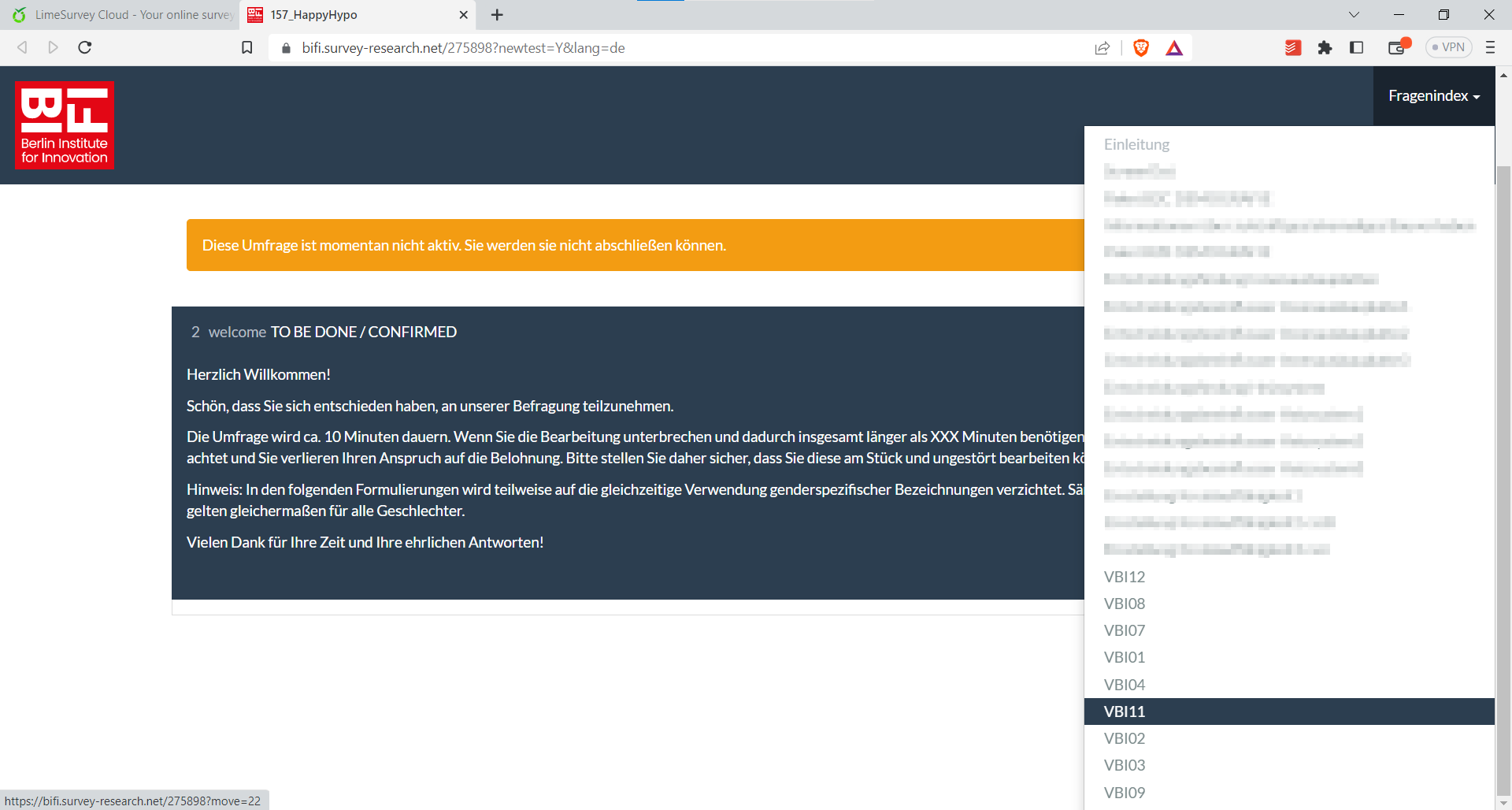Open the Brave Wallet icon

coord(1399,47)
